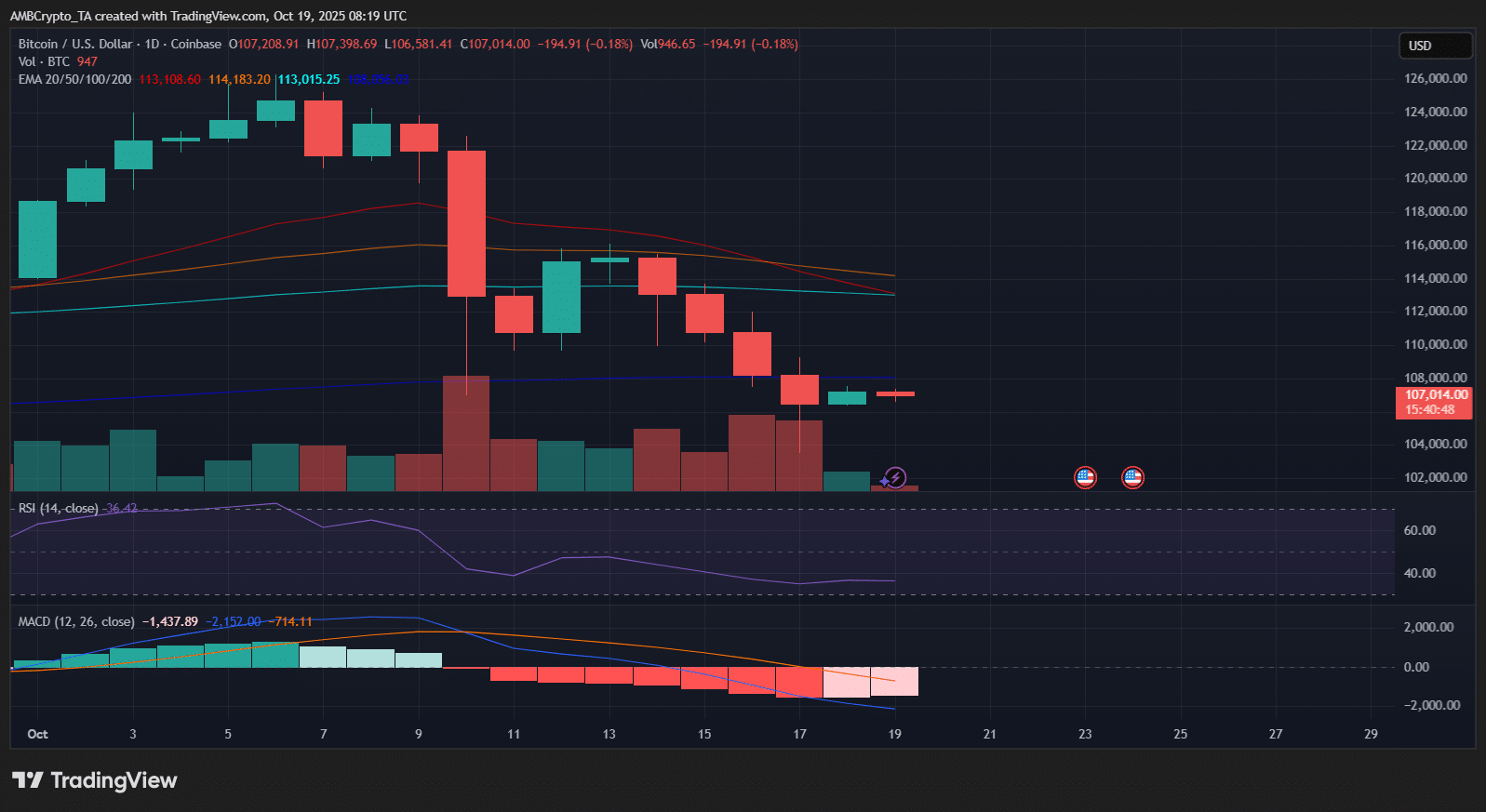Click the 21 date label on time axis
The image size is (1486, 812).
coord(989,734)
